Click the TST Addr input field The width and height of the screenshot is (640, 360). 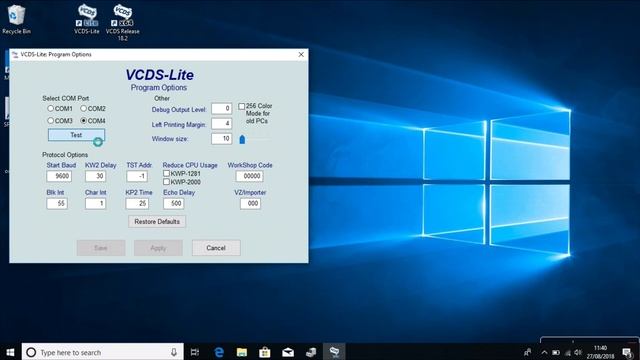click(137, 176)
